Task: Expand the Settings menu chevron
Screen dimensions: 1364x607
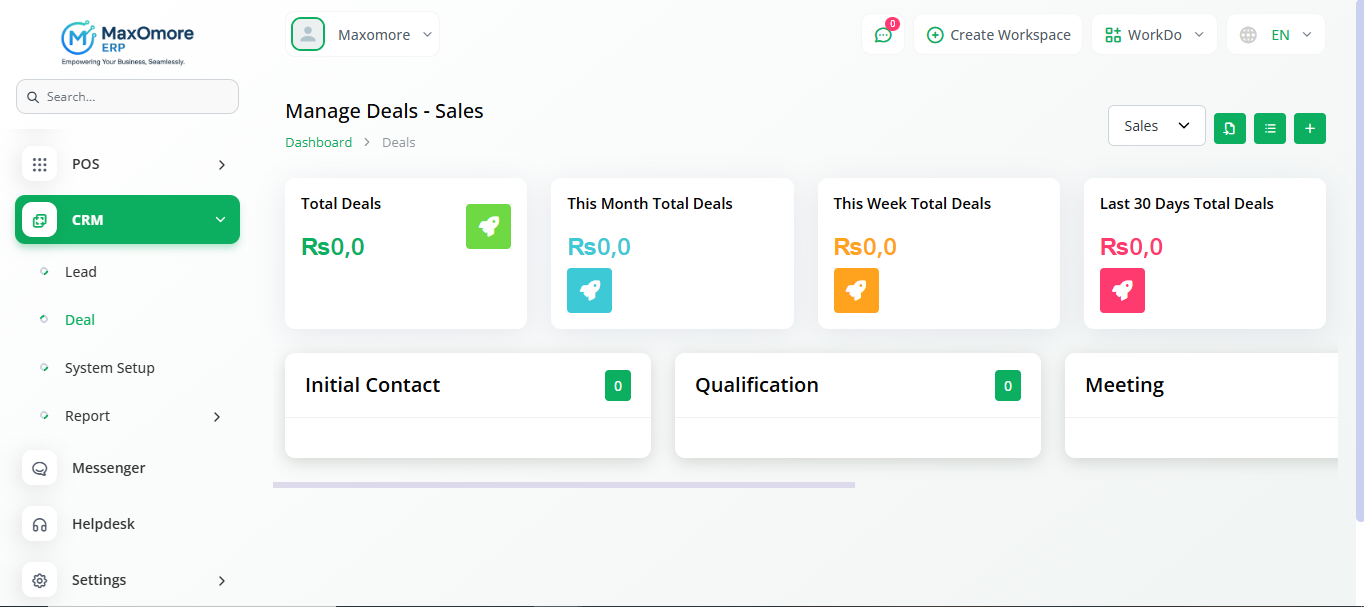Action: (x=222, y=581)
